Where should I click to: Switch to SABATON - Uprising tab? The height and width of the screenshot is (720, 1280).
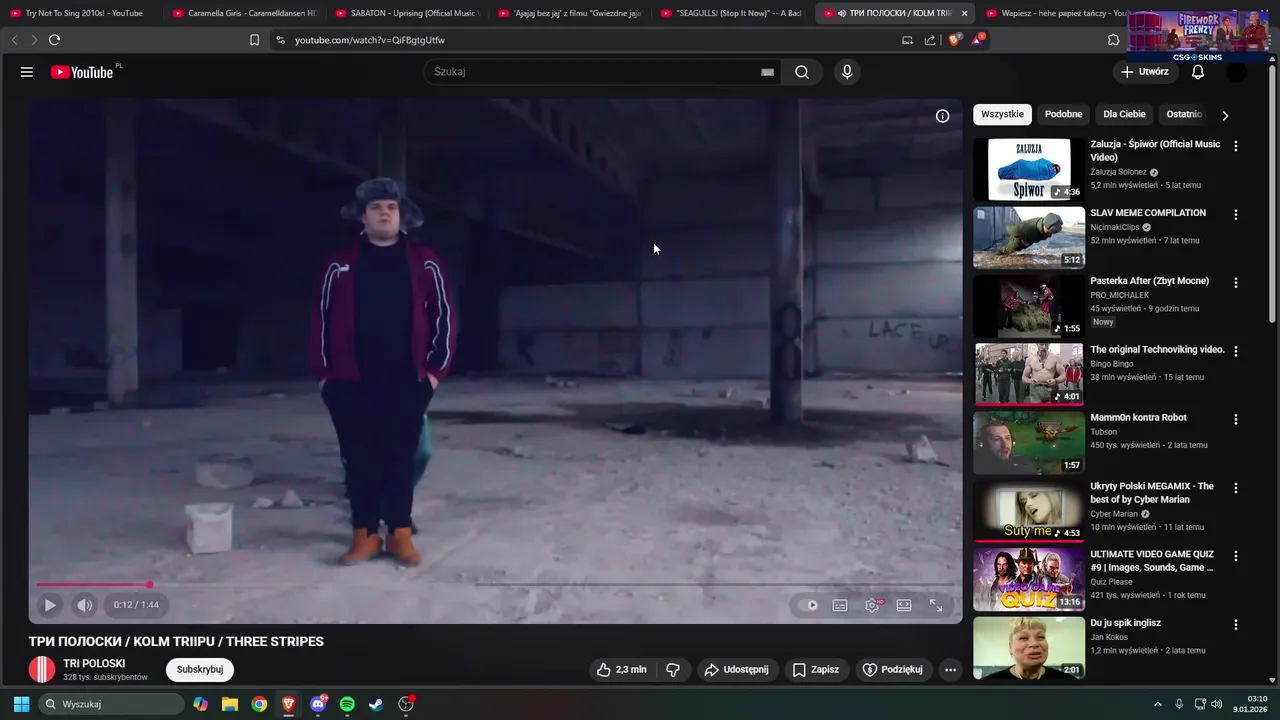point(406,13)
